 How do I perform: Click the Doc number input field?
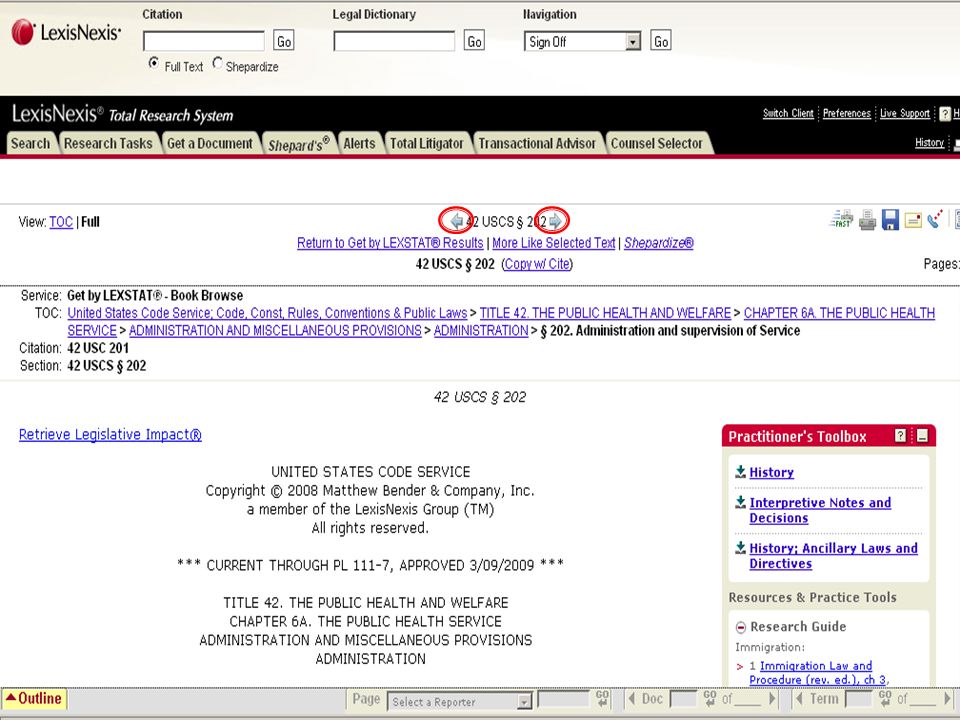(x=683, y=699)
